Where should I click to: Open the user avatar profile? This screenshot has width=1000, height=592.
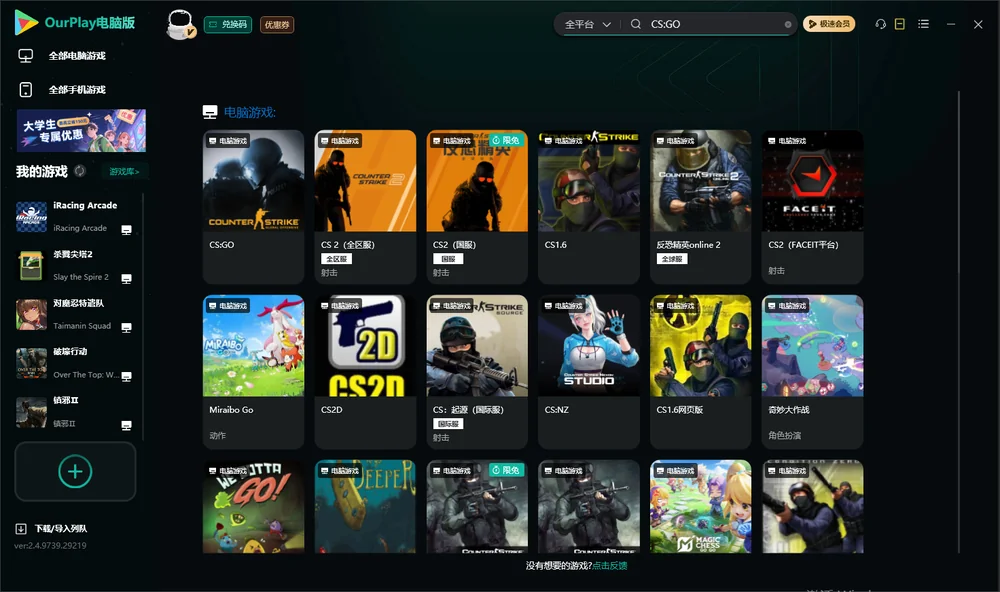[180, 24]
